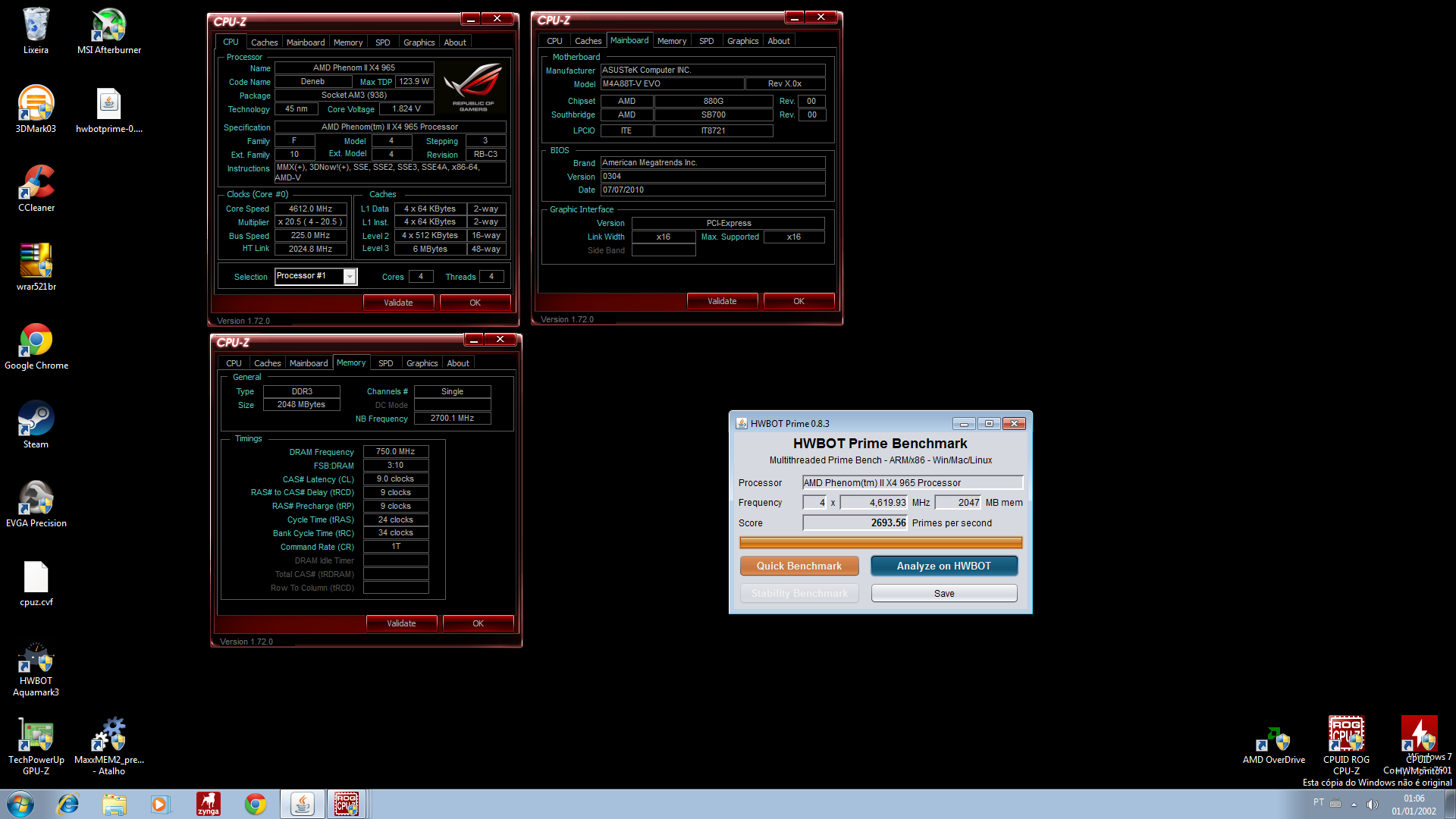Show hidden tray icons arrow
This screenshot has height=819, width=1456.
1354,805
